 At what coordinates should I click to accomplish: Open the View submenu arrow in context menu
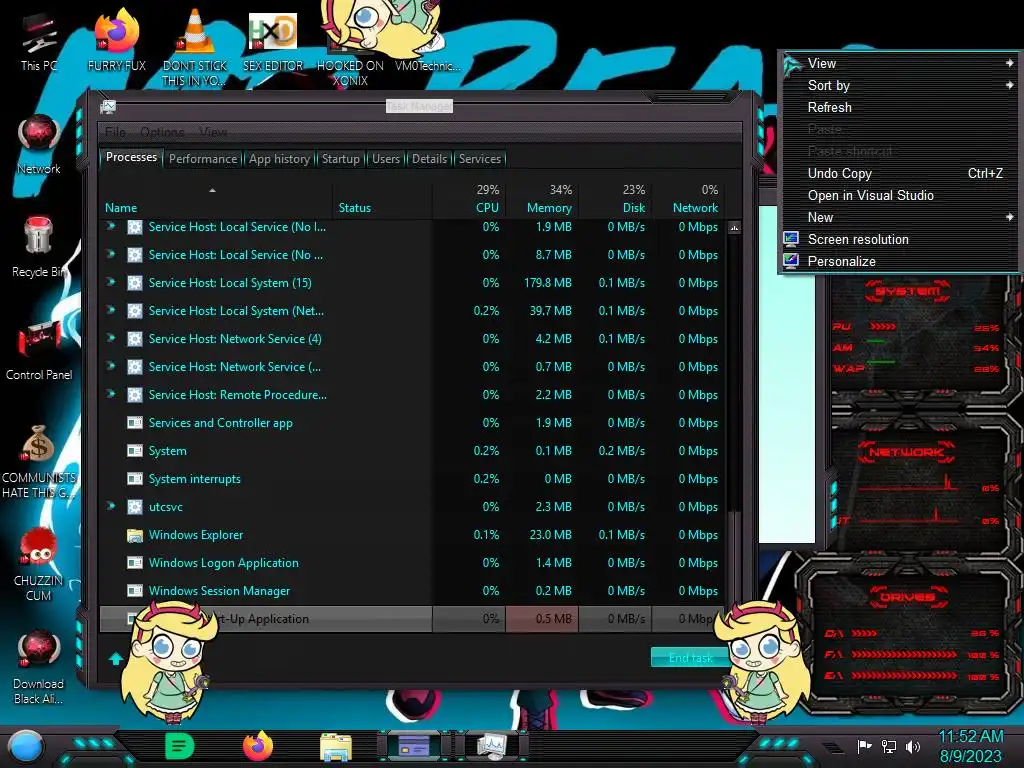coord(1010,63)
